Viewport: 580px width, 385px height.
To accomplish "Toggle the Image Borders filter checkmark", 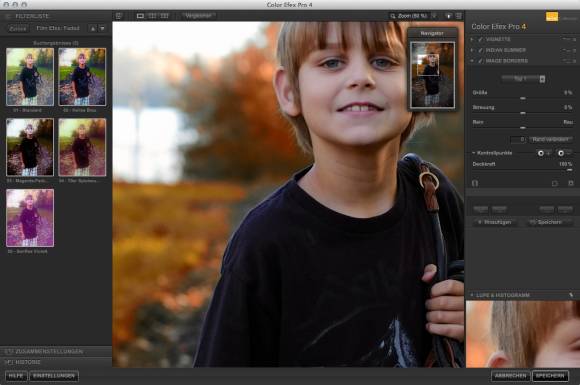I will pos(480,61).
